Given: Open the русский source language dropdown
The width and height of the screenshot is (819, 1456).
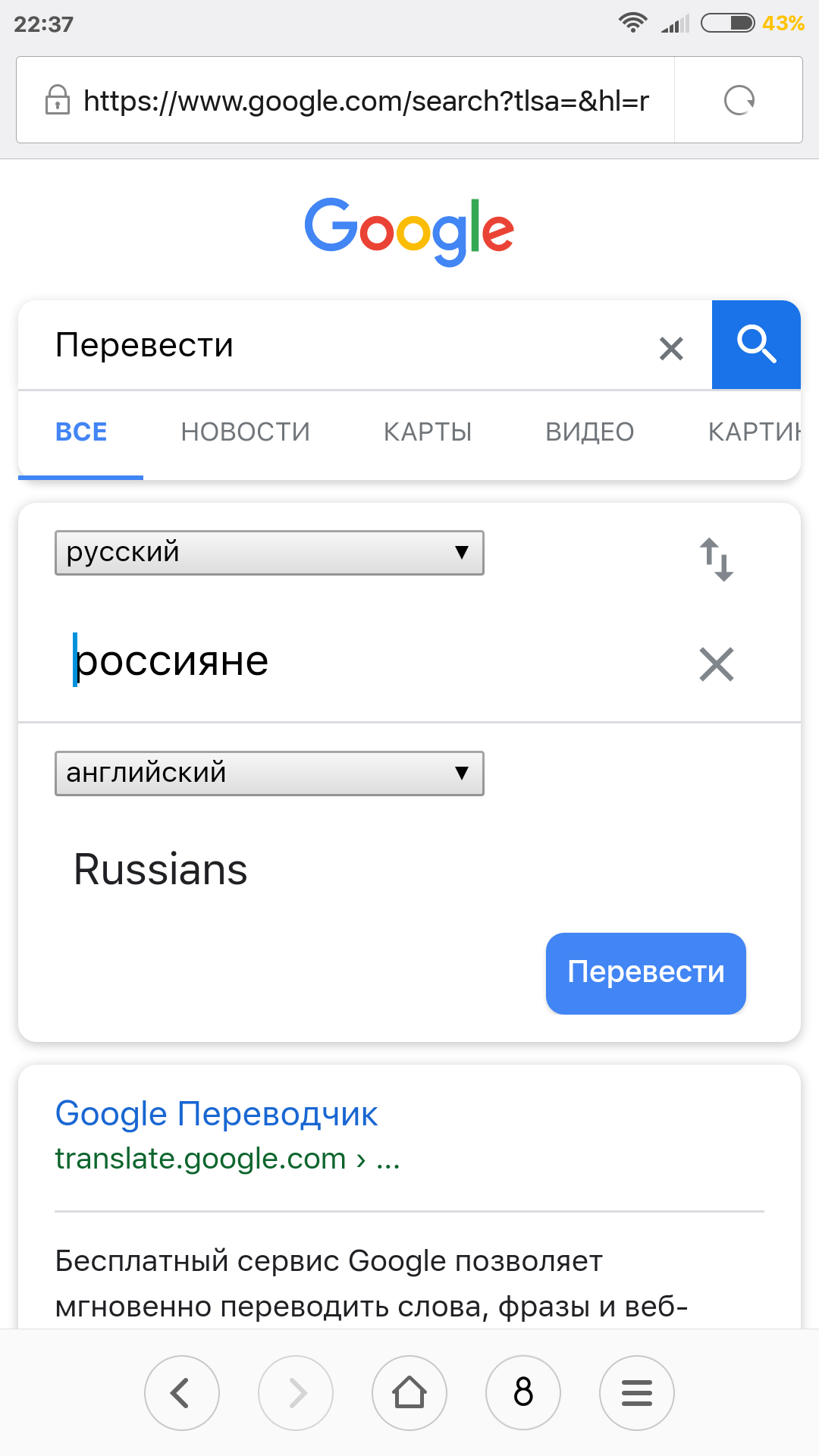Looking at the screenshot, I should [269, 553].
